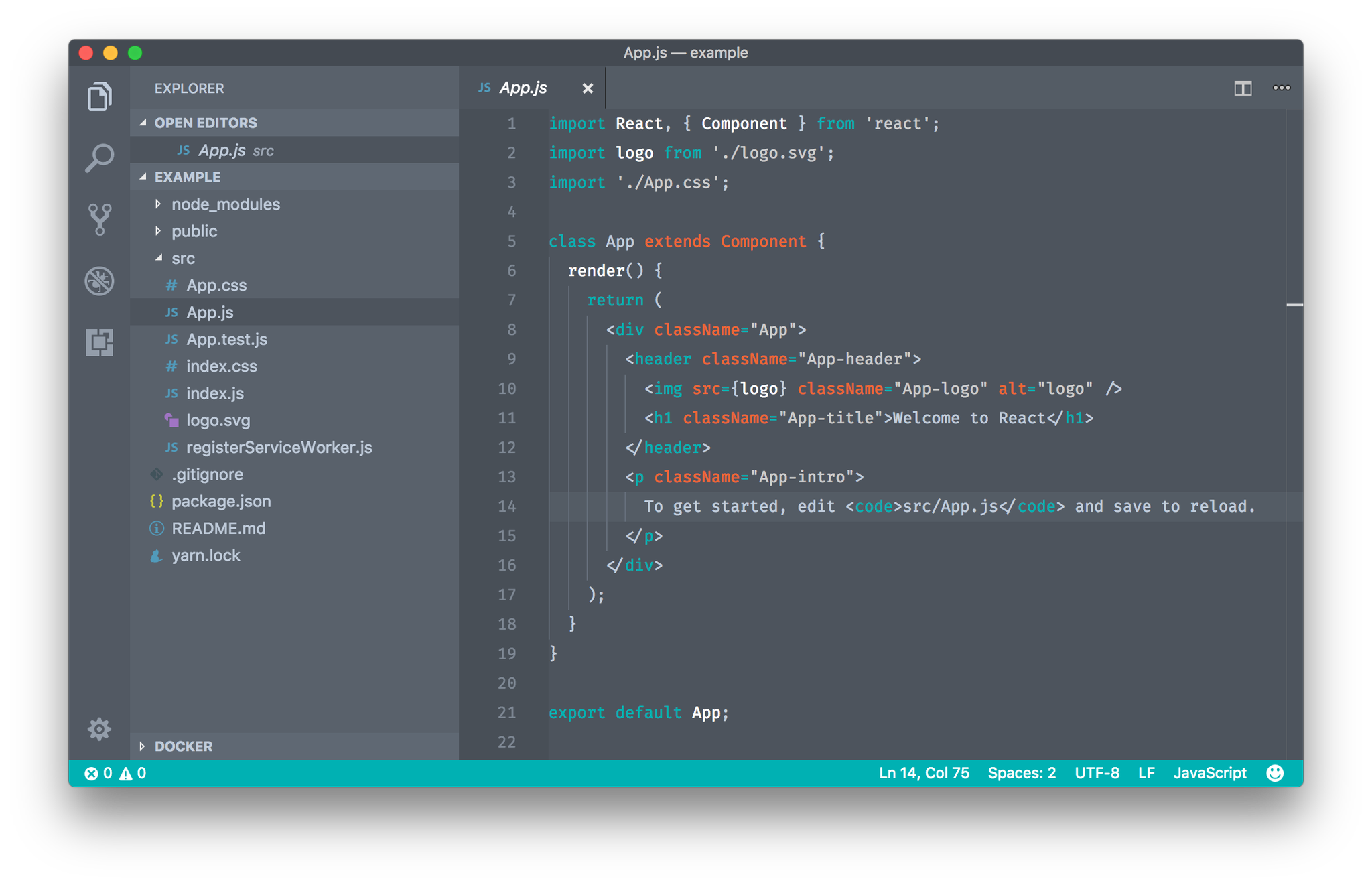
Task: Click the JS icon beside index.js
Action: 171,393
